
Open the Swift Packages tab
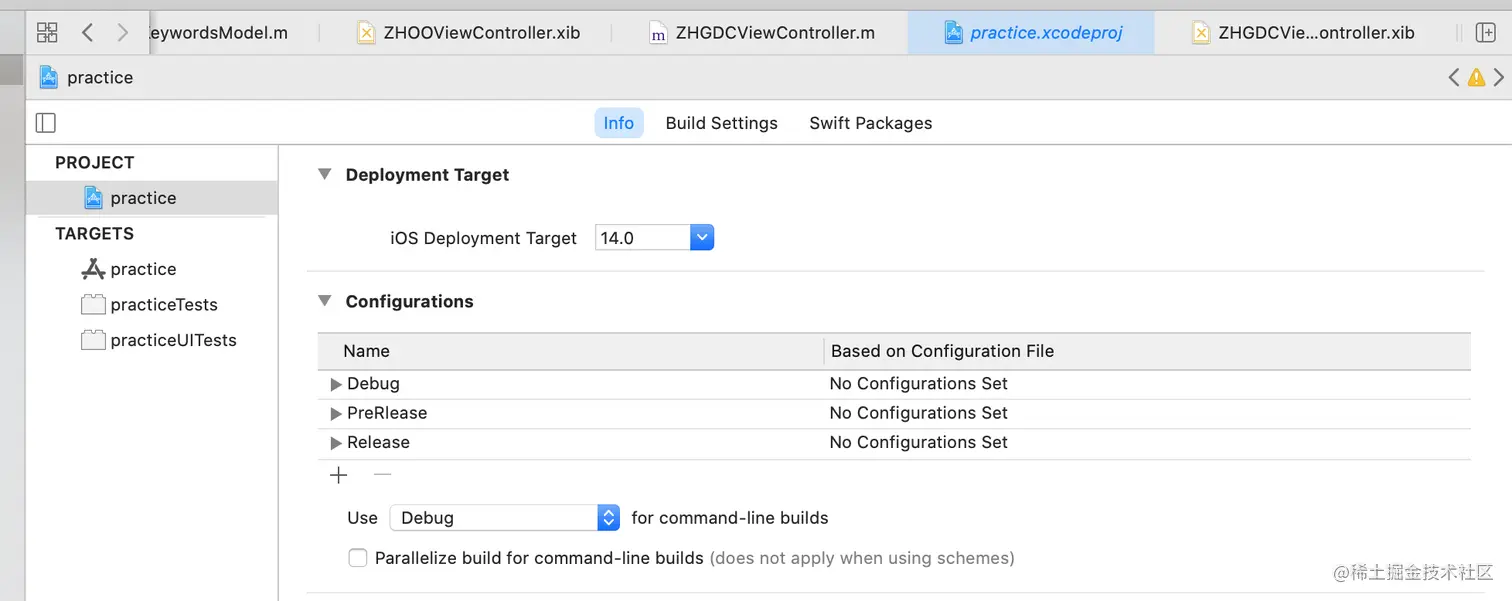click(870, 123)
